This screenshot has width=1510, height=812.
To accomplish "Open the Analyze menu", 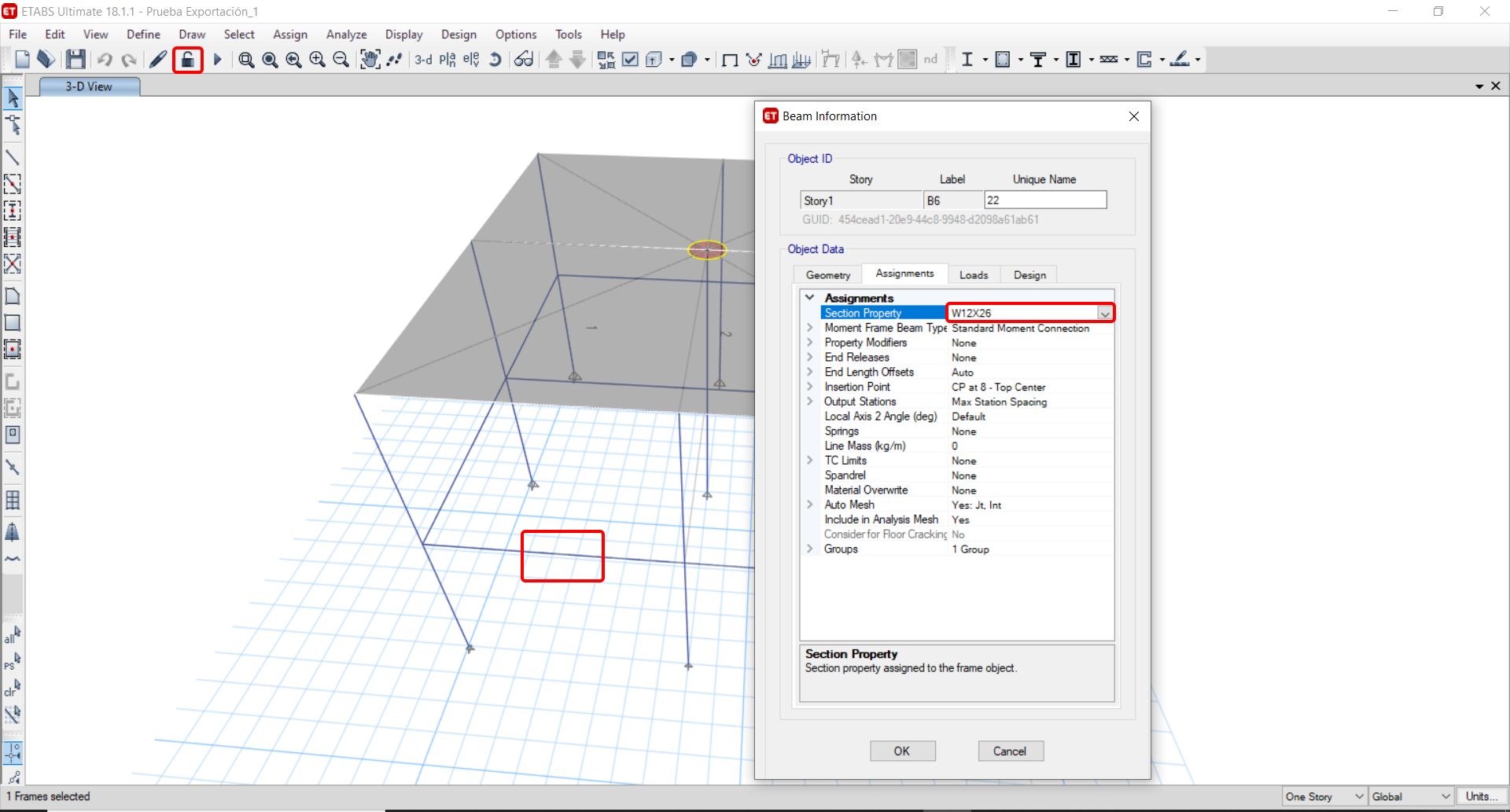I will pyautogui.click(x=346, y=35).
